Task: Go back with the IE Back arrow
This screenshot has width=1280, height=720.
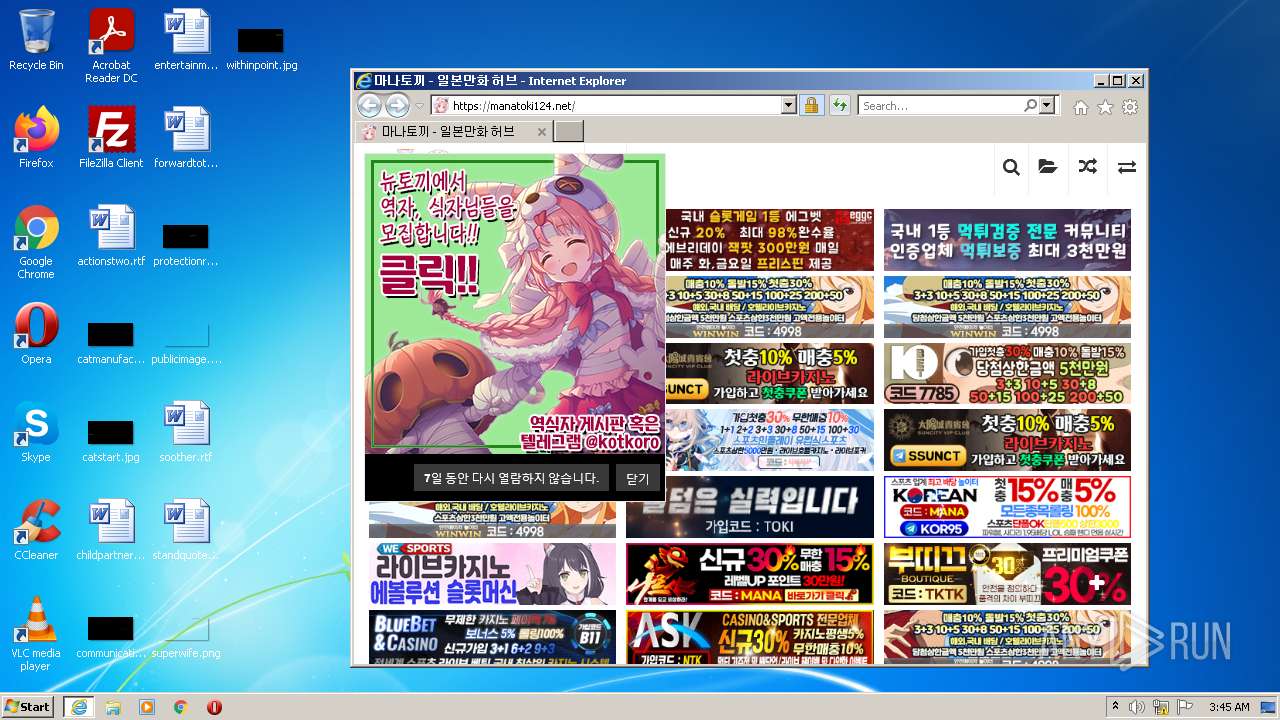Action: tap(369, 105)
